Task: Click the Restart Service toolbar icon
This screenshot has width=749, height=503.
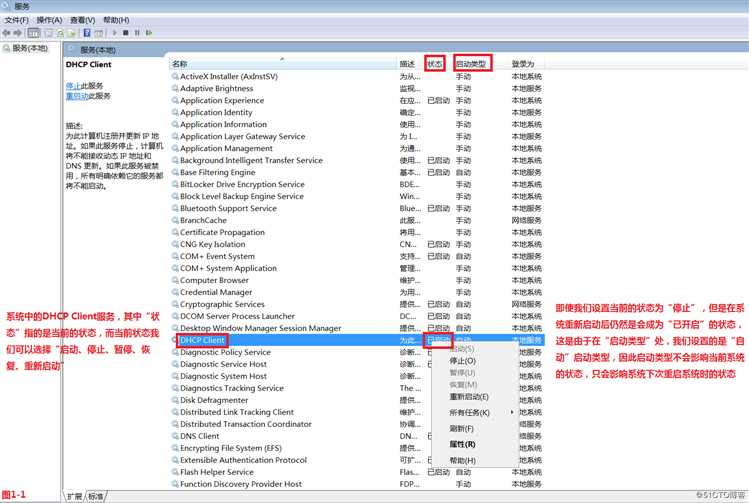Action: tap(149, 33)
